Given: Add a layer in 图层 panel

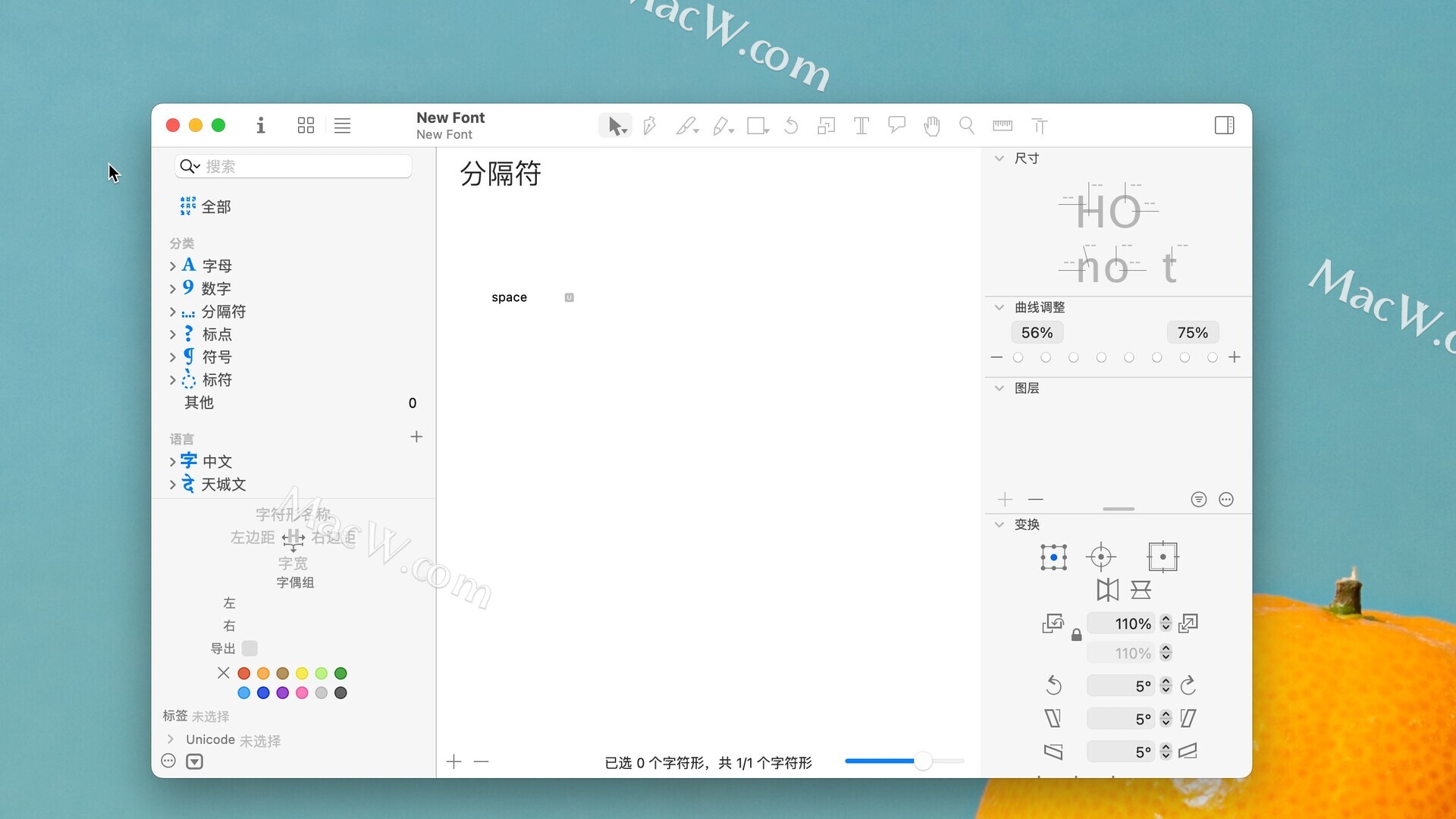Looking at the screenshot, I should pyautogui.click(x=1005, y=499).
